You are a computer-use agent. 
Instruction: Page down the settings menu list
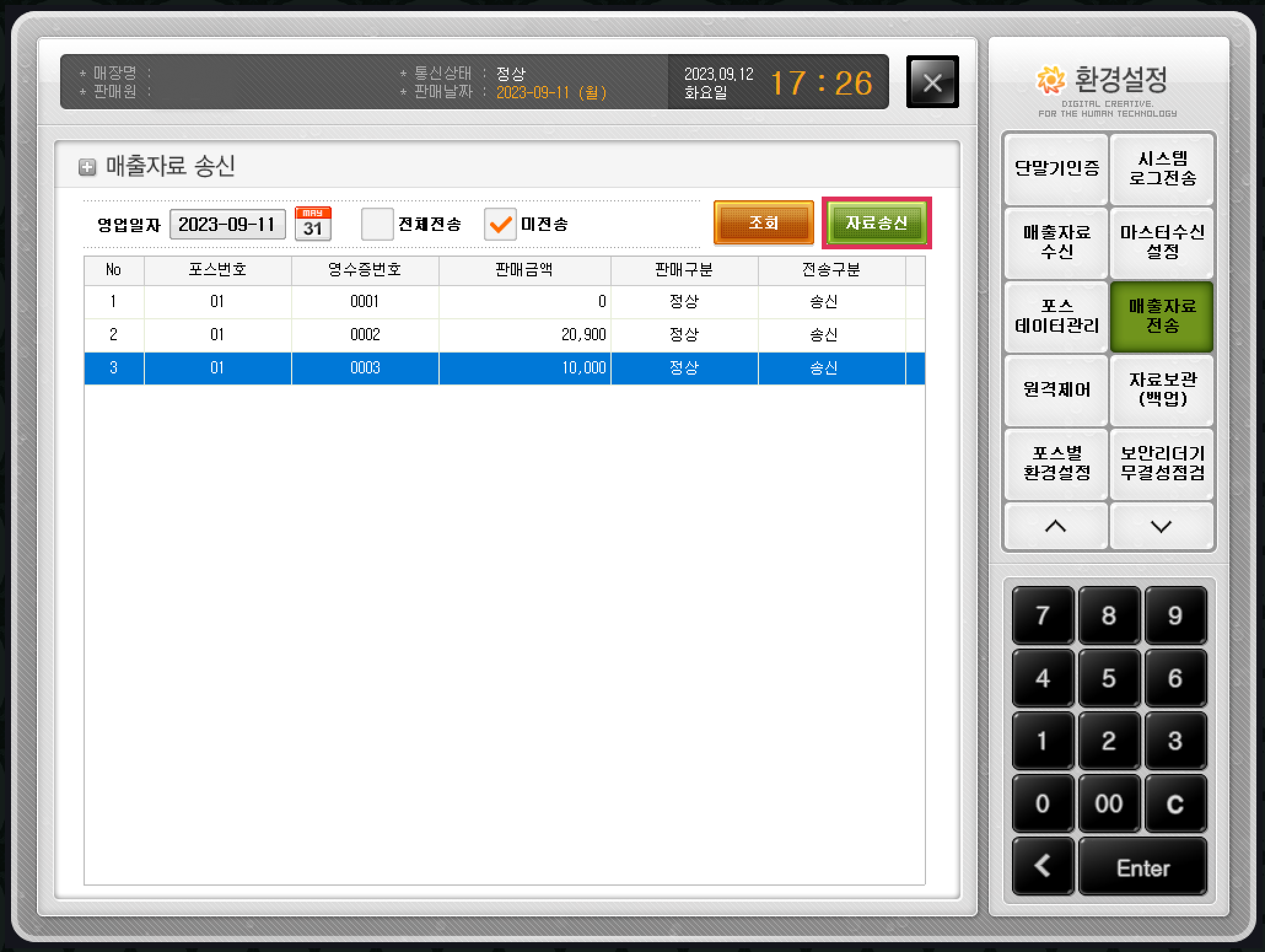tap(1161, 526)
